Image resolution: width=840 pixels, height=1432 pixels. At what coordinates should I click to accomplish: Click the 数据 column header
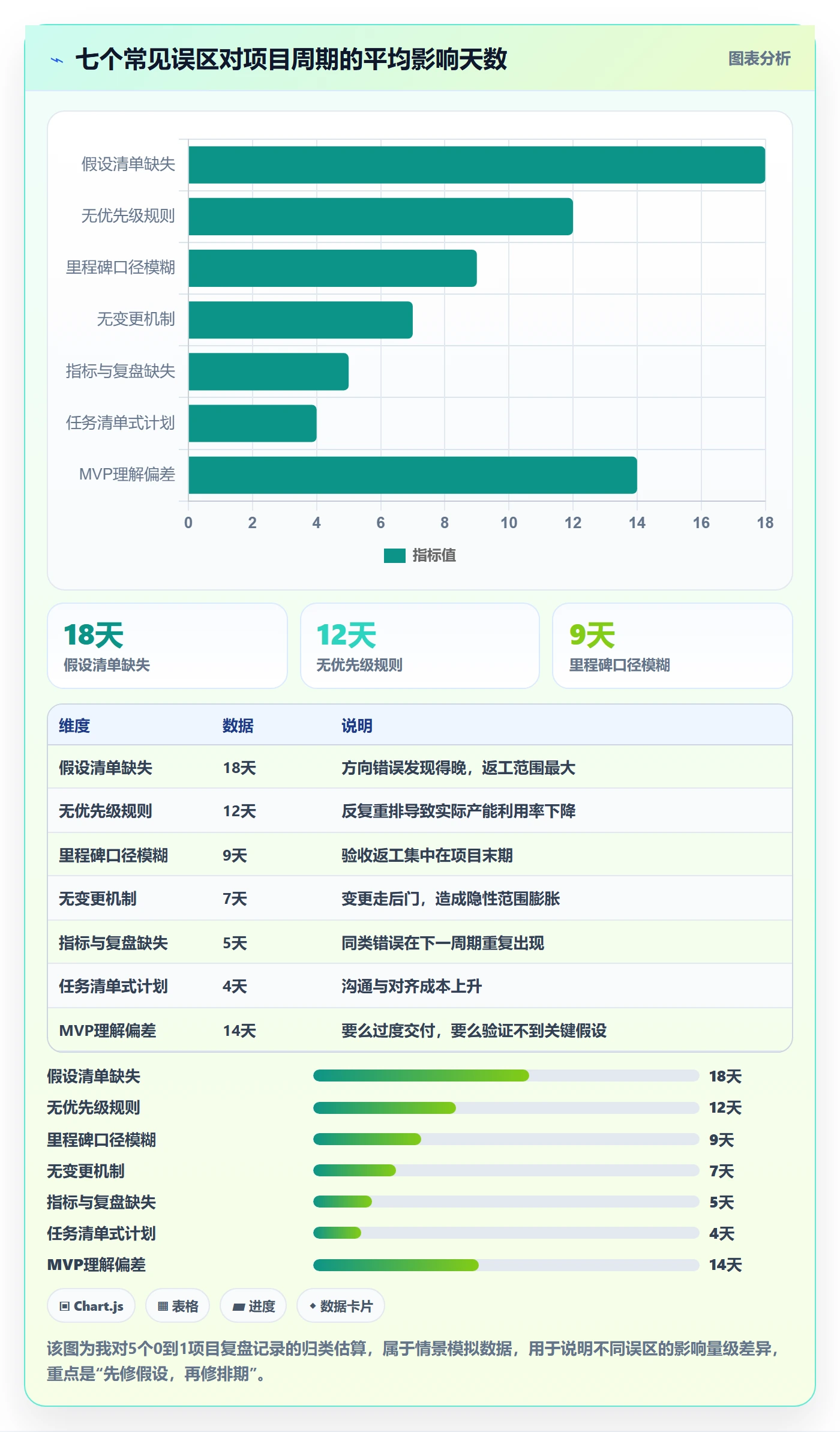(x=238, y=726)
